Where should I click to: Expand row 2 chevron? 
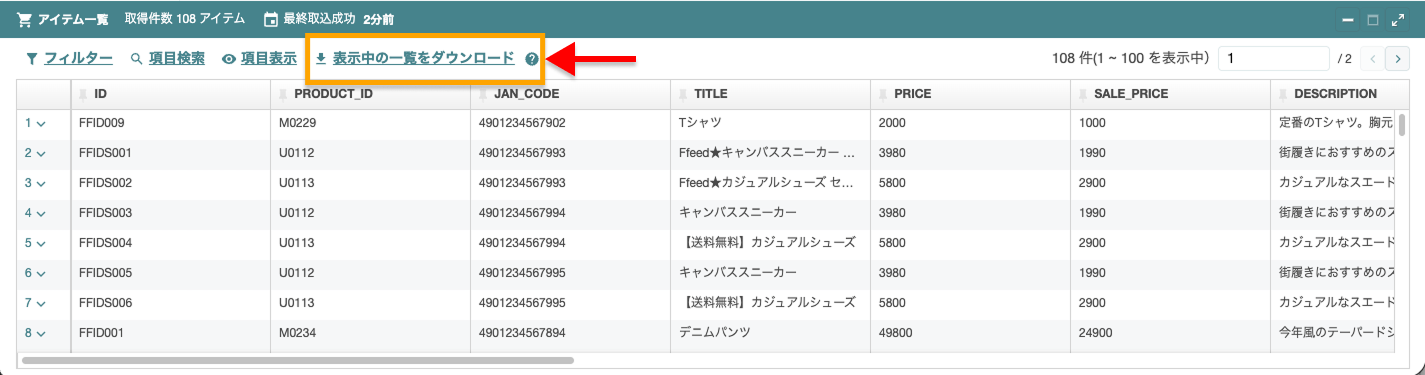[41, 154]
